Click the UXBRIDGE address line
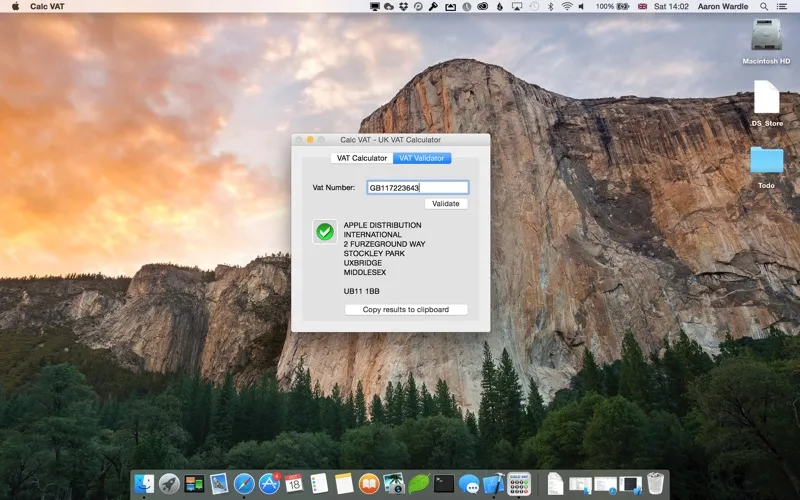The image size is (800, 500). (362, 263)
